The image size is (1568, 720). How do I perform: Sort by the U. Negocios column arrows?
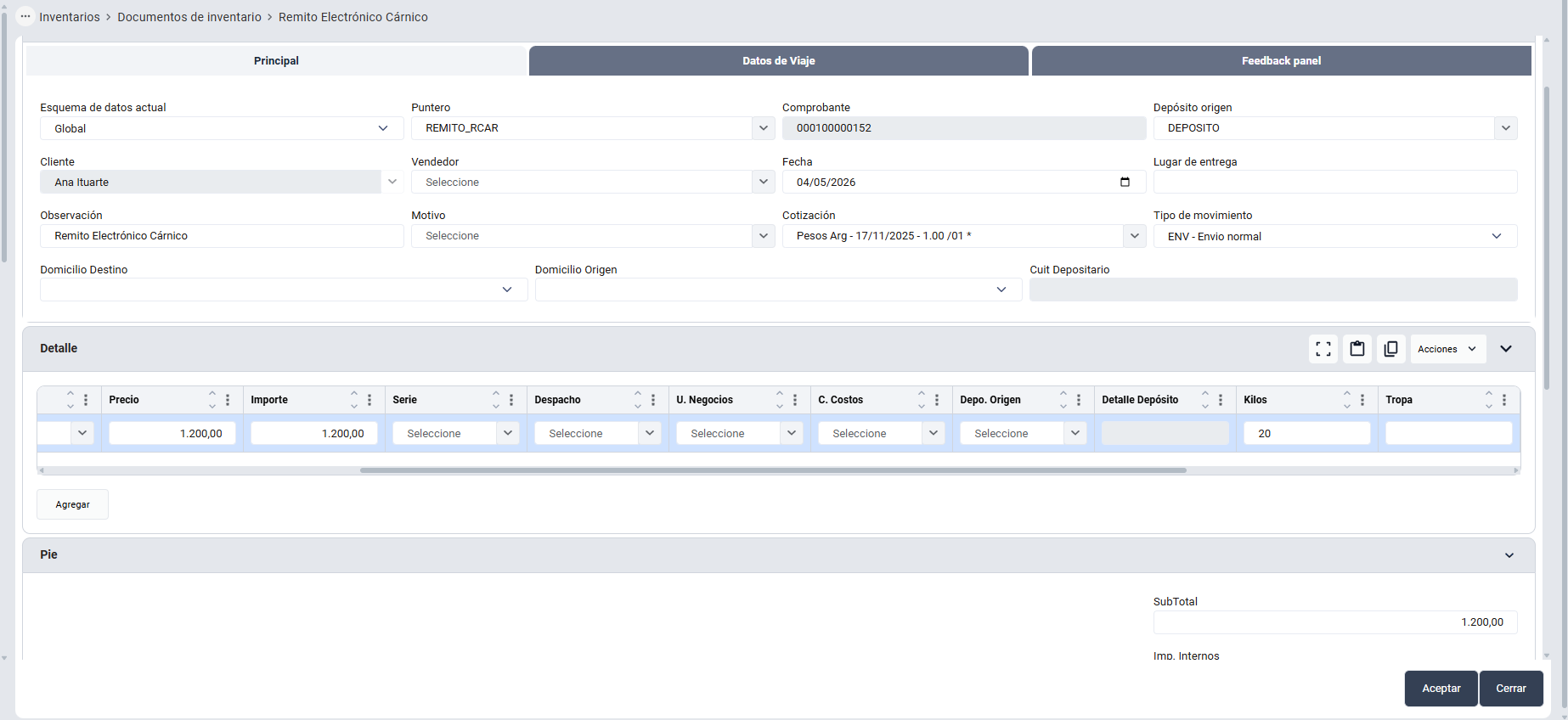tap(780, 400)
